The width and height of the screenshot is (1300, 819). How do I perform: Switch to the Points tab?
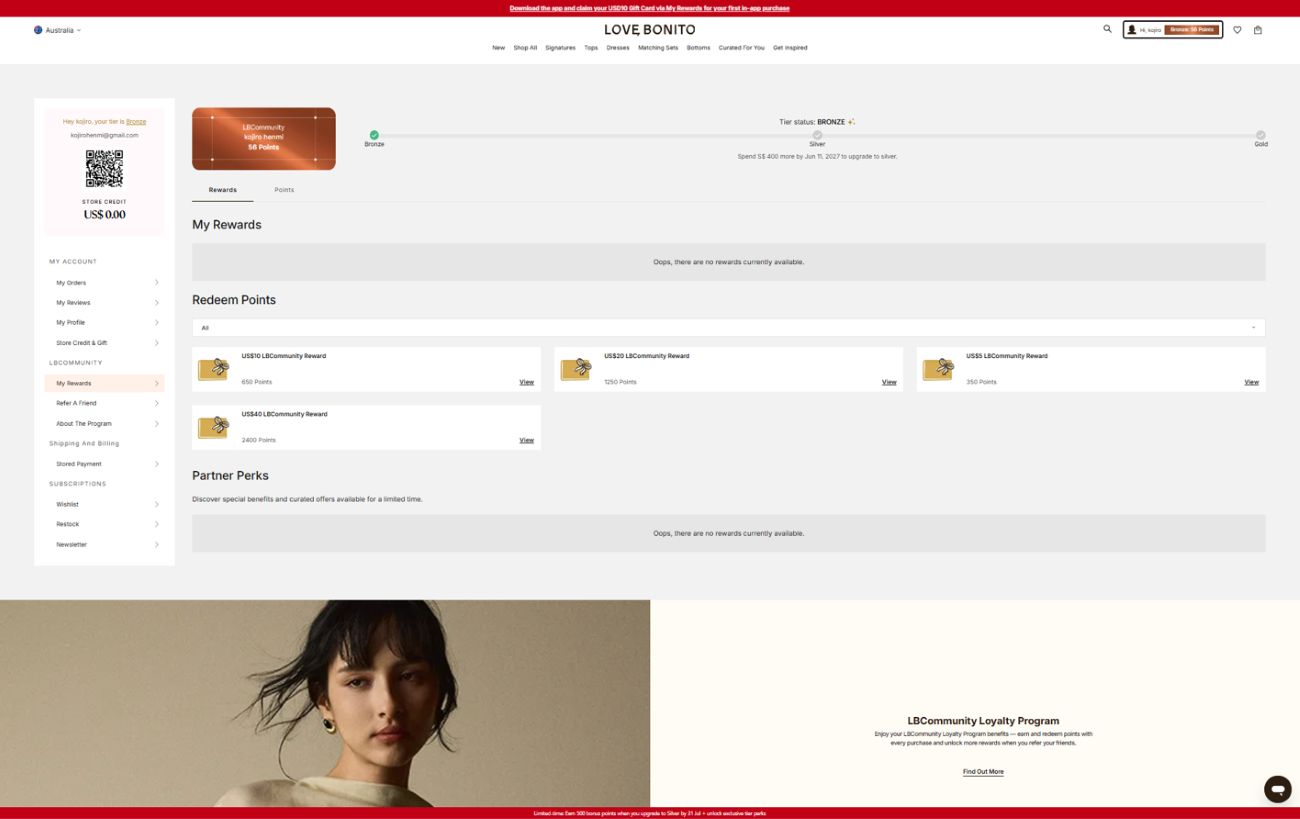(284, 190)
